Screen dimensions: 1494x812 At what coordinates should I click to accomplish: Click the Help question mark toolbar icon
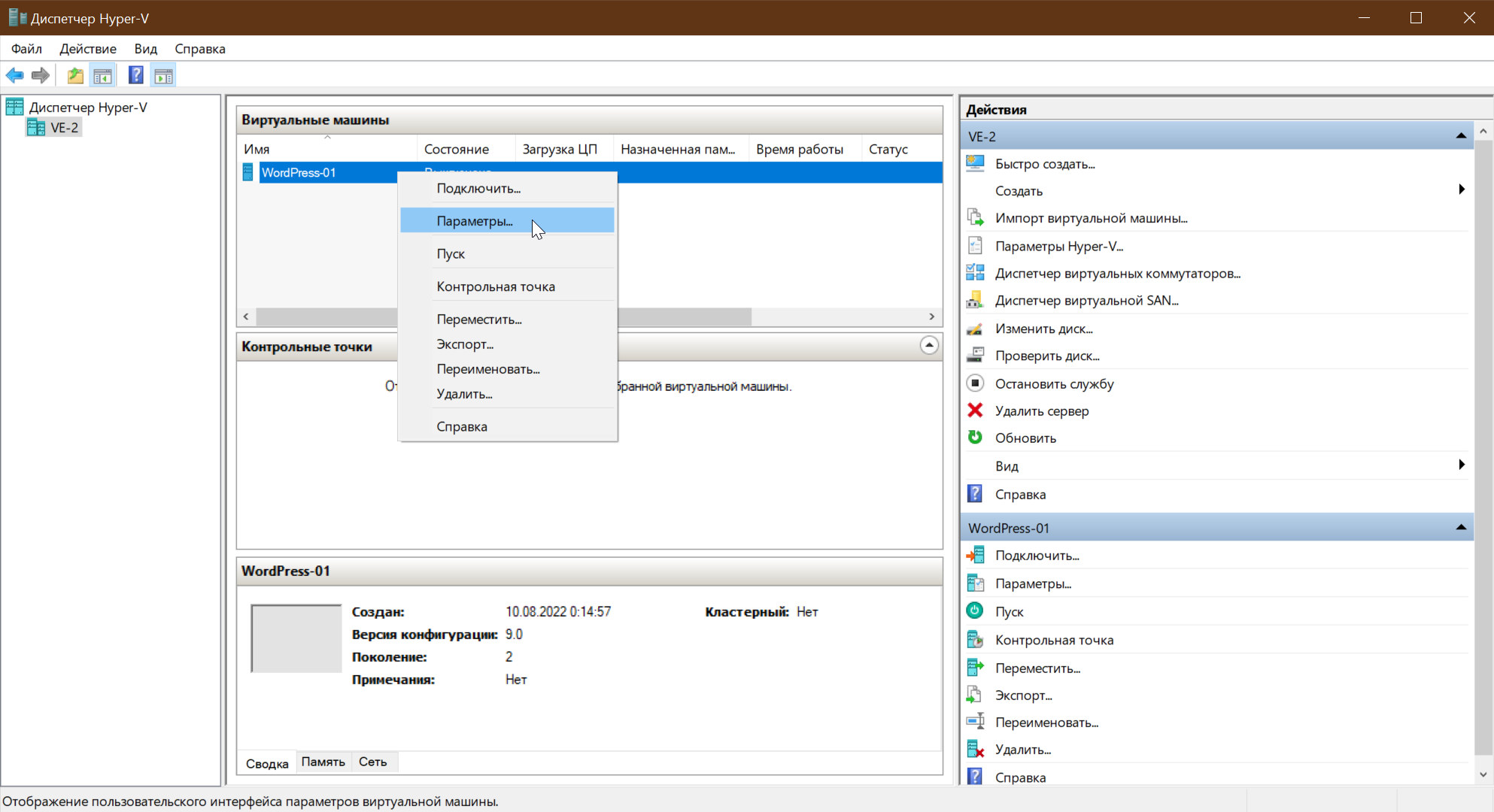pyautogui.click(x=136, y=75)
